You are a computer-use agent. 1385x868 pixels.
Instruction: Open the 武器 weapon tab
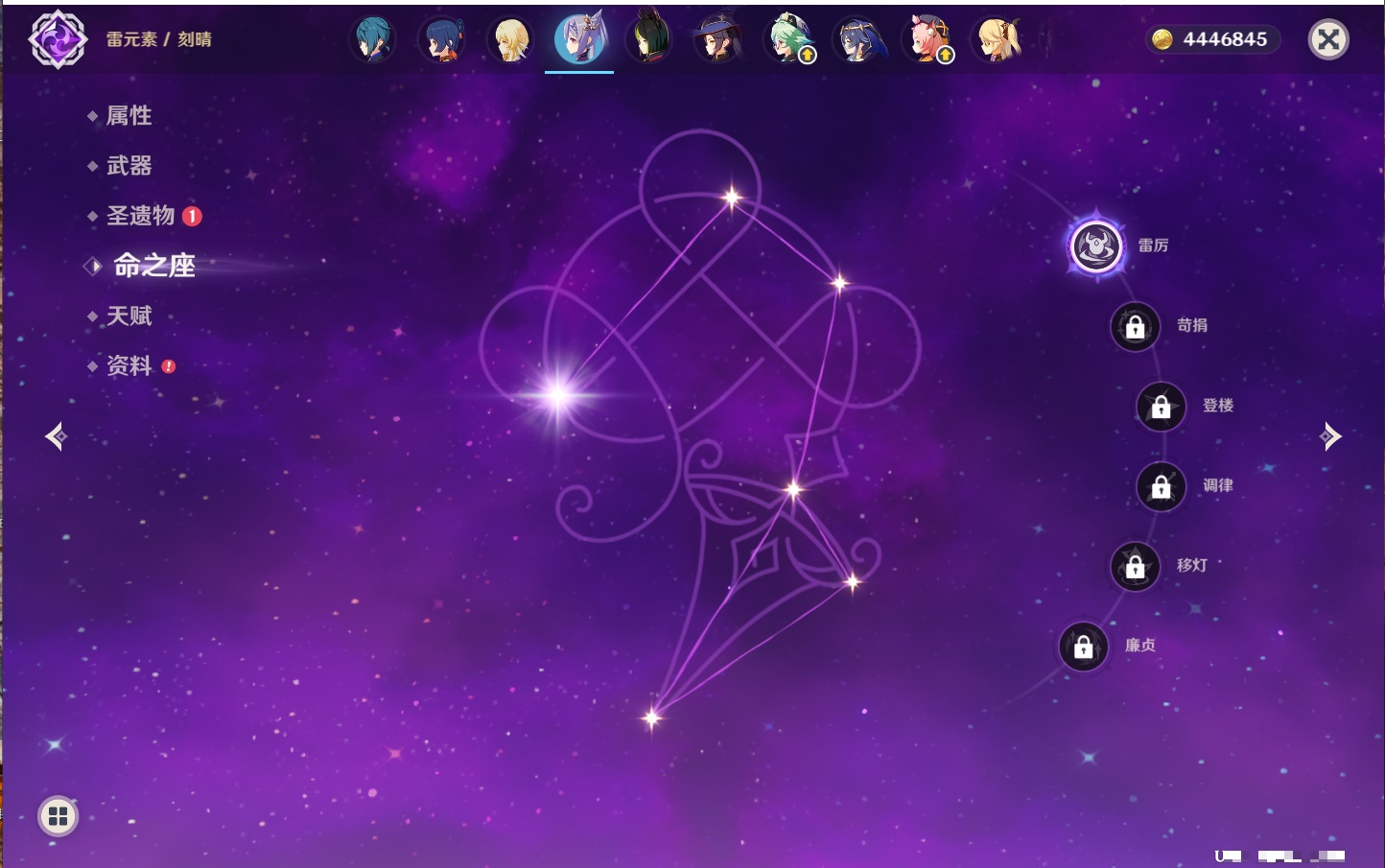pos(129,166)
